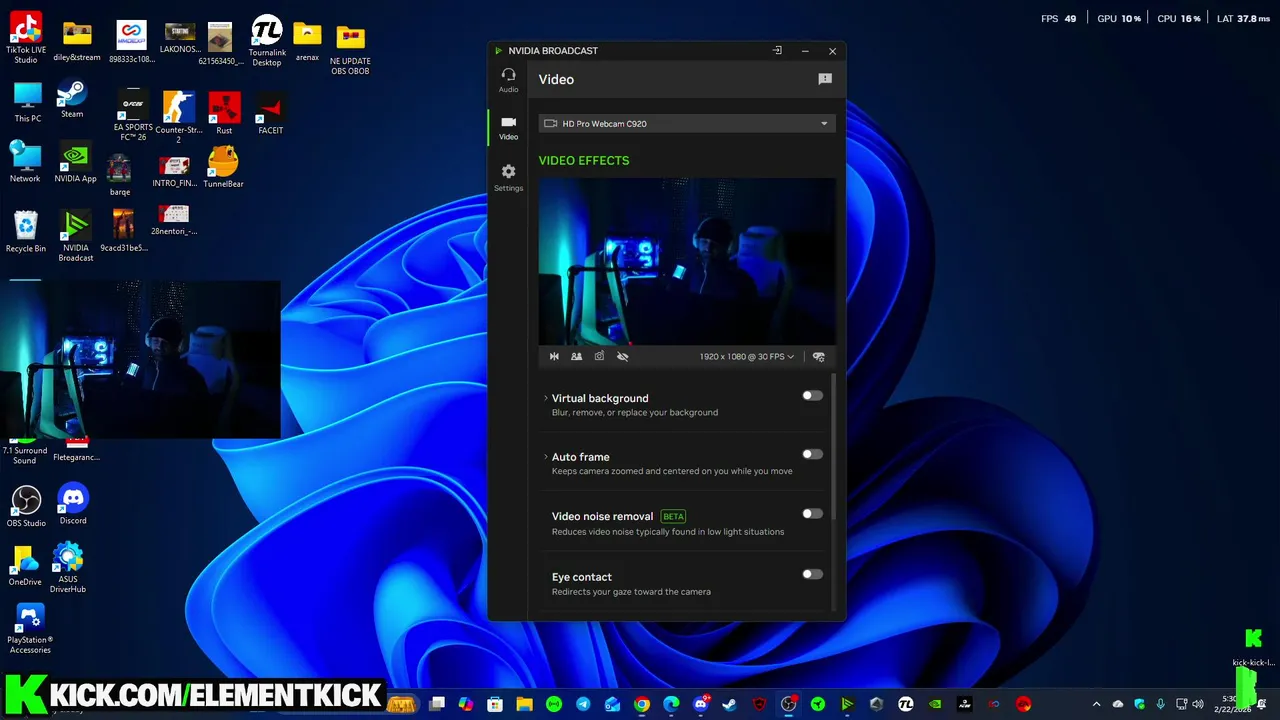Open camera settings icon beside resolution
Image resolution: width=1280 pixels, height=720 pixels.
(819, 356)
